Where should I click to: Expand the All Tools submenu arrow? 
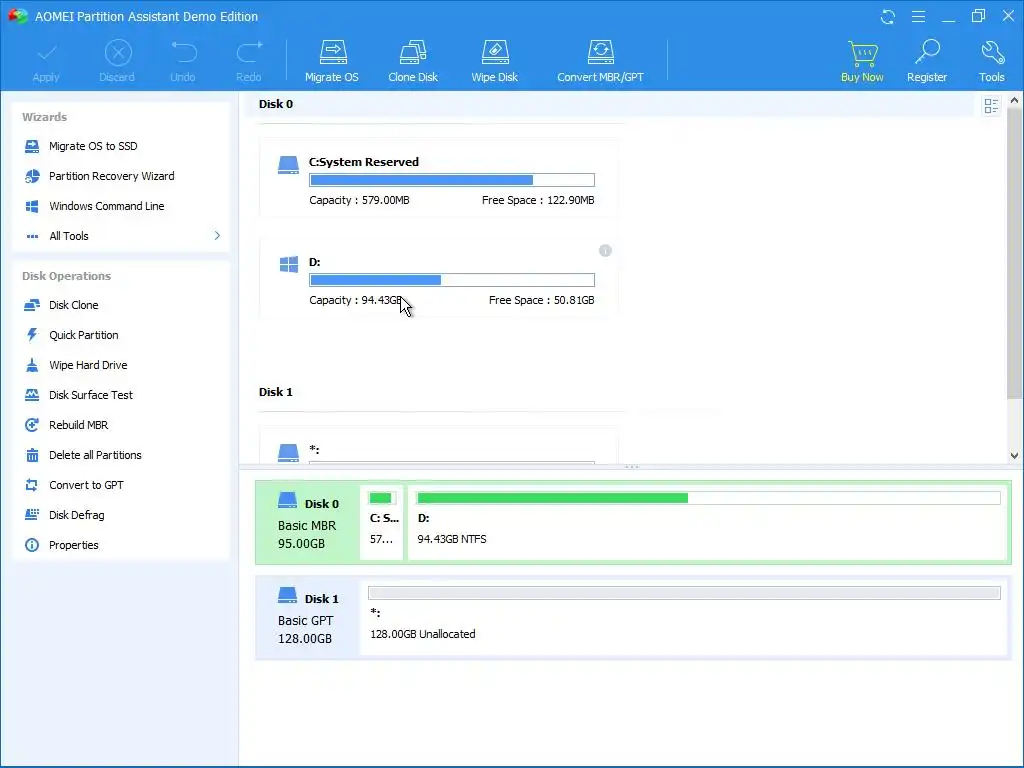point(217,236)
